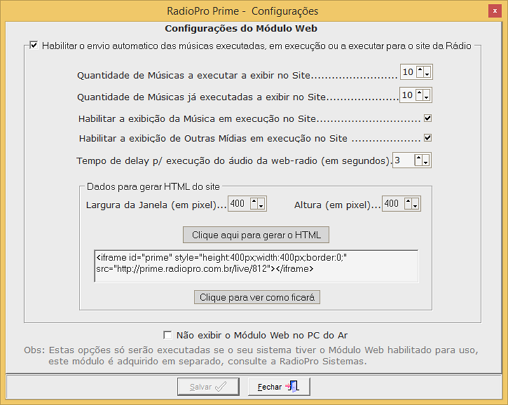Click the 'Dados para gerar HTML do site' label
The image size is (508, 405).
(x=153, y=187)
